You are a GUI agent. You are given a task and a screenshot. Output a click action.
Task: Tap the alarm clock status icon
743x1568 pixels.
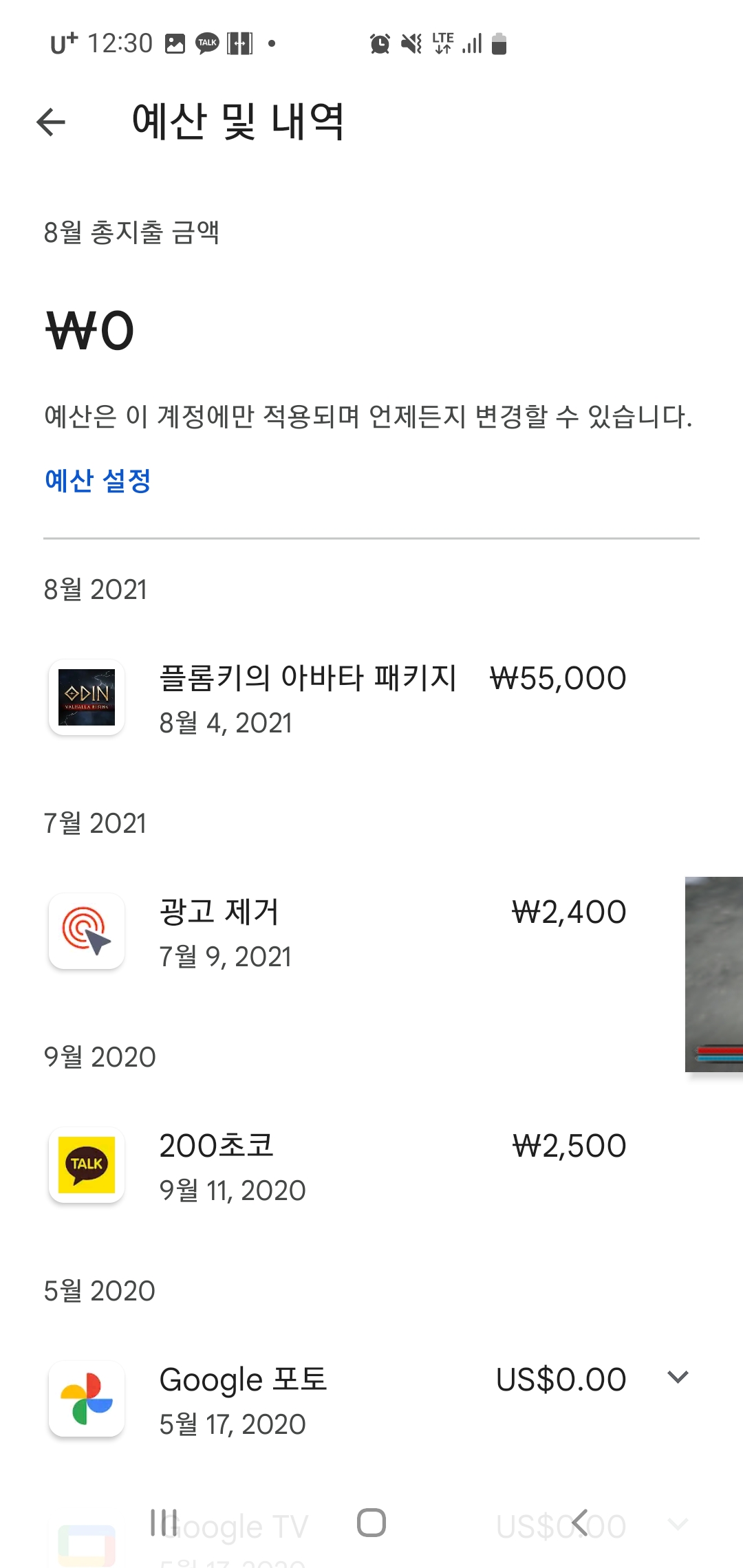(x=380, y=44)
